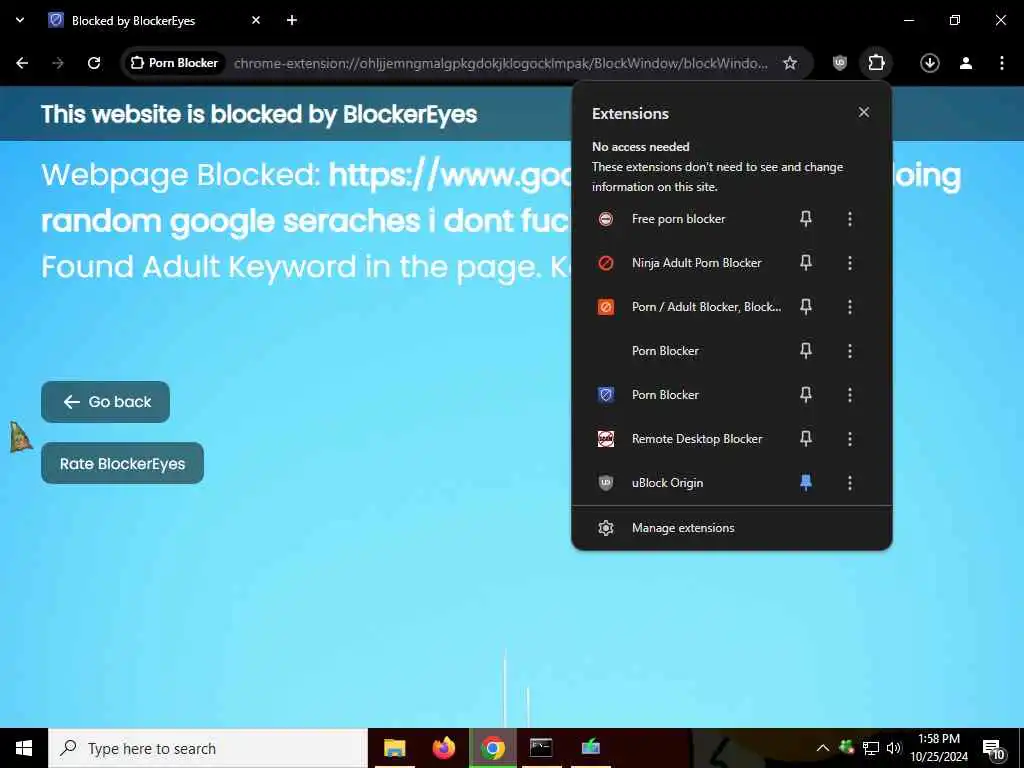
Task: Unpin the uBlock Origin extension
Action: (806, 483)
